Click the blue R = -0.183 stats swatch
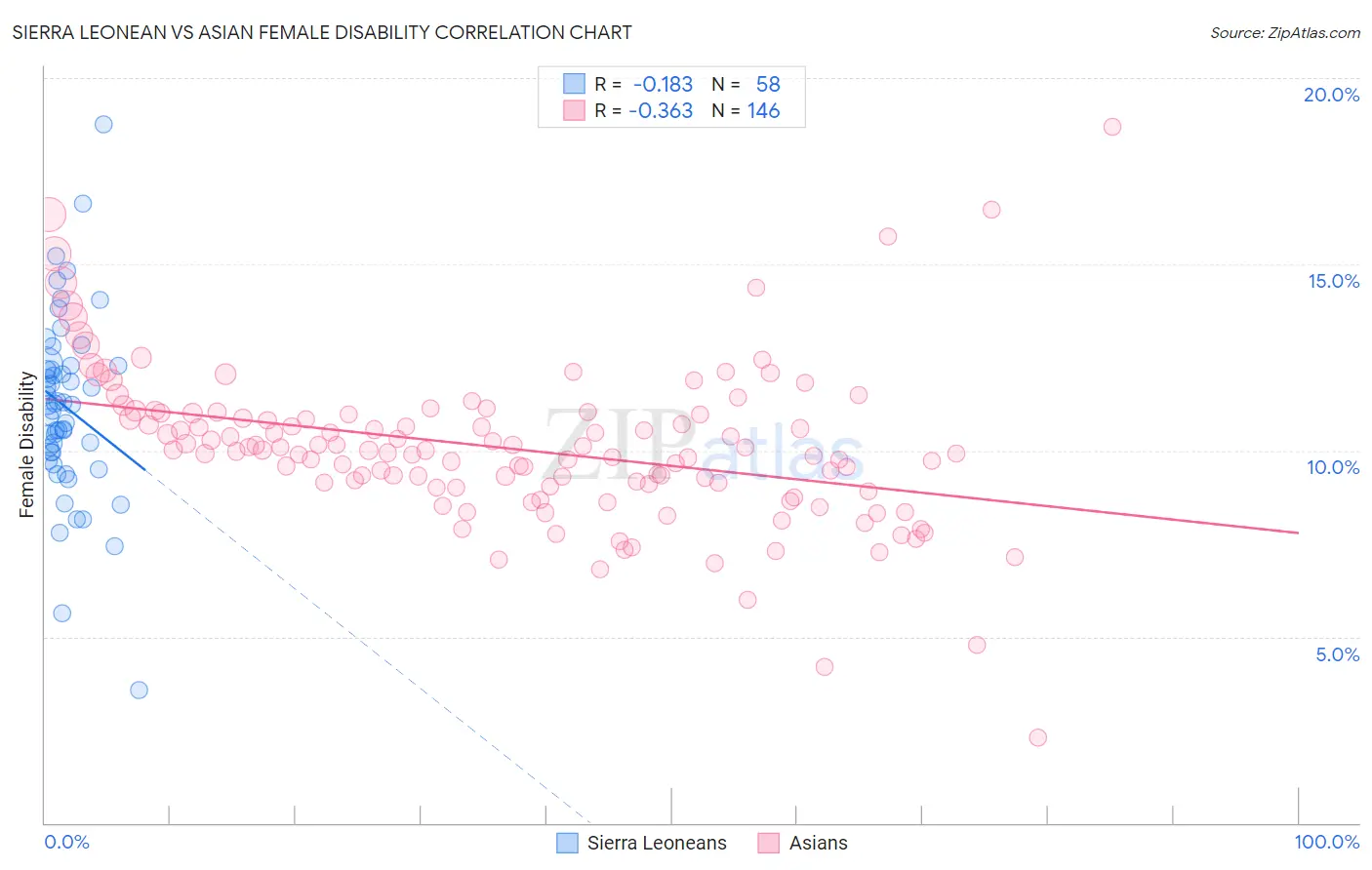Viewport: 1372px width, 870px height. [x=574, y=84]
